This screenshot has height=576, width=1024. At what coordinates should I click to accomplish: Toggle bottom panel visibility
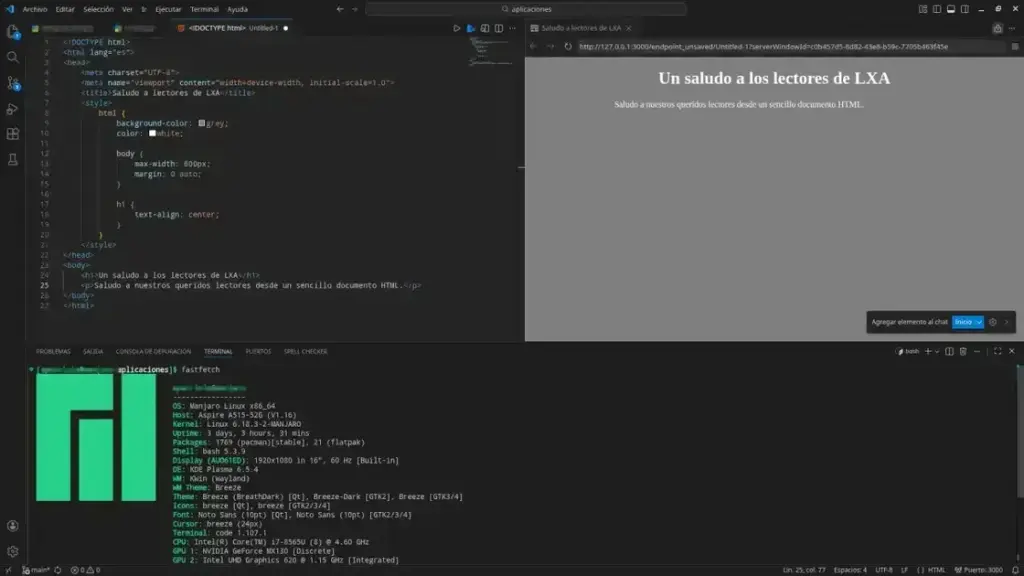pyautogui.click(x=951, y=9)
